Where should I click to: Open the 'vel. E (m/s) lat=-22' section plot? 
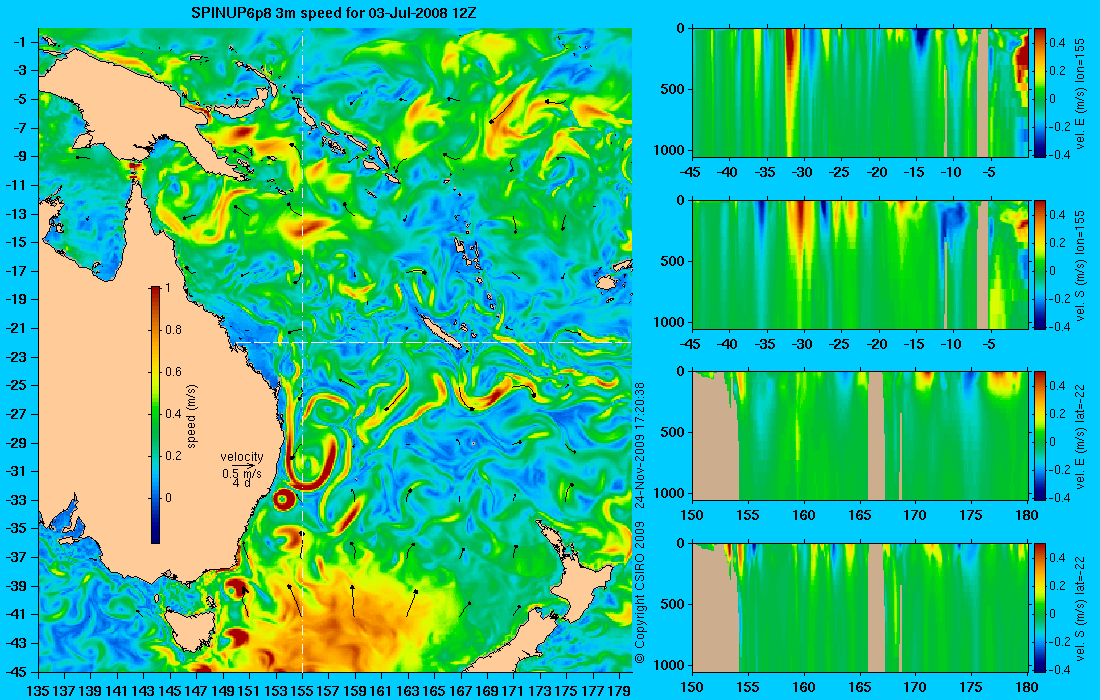[x=861, y=436]
